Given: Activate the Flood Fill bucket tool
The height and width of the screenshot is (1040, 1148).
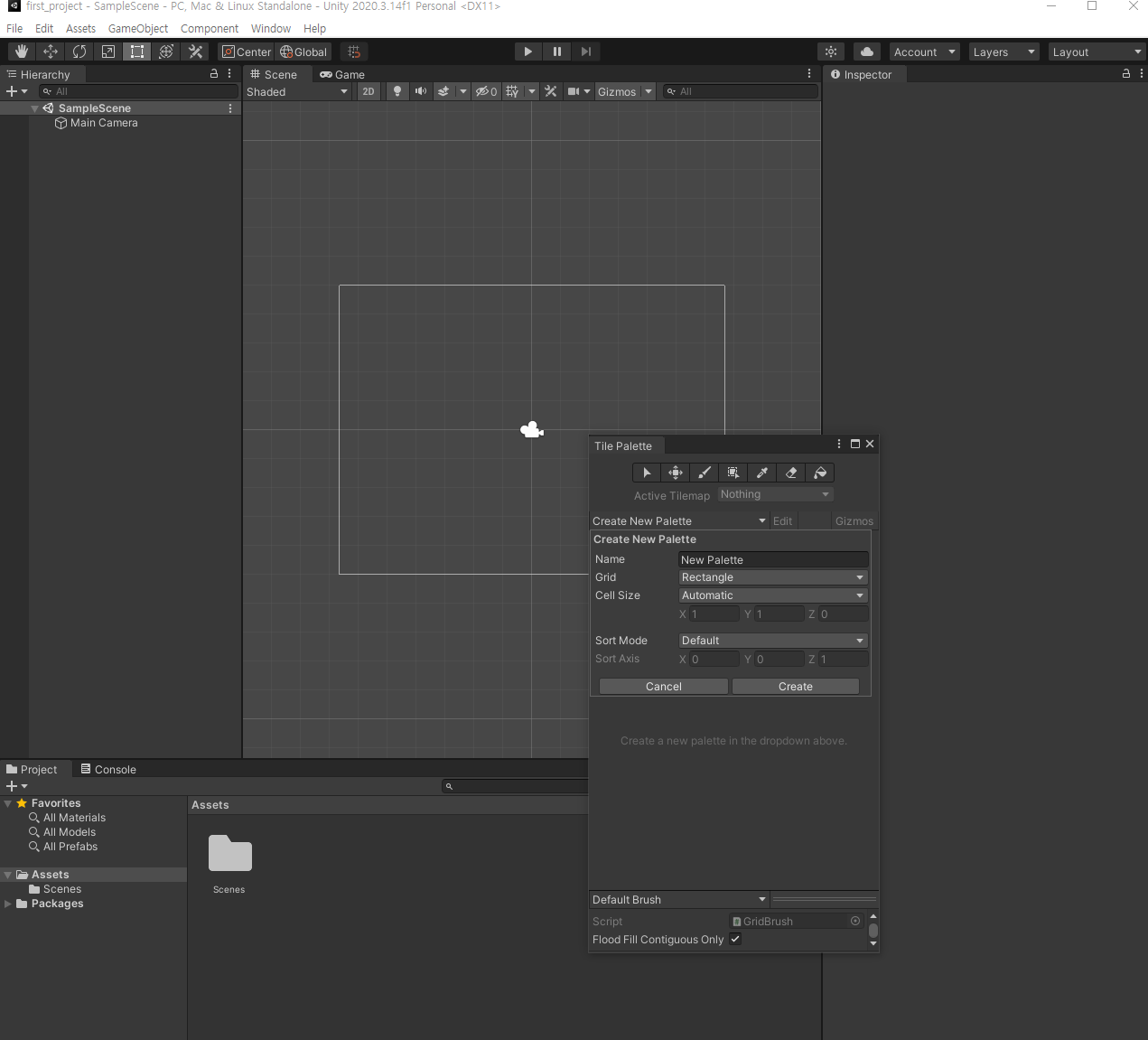Looking at the screenshot, I should [819, 472].
